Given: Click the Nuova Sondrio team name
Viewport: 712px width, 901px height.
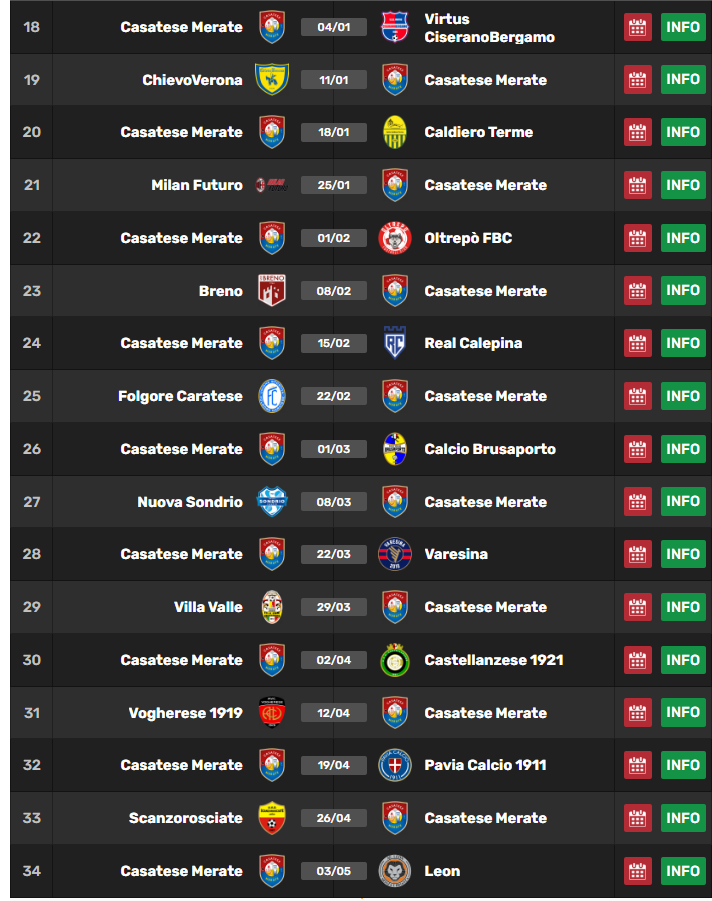Looking at the screenshot, I should (x=190, y=502).
